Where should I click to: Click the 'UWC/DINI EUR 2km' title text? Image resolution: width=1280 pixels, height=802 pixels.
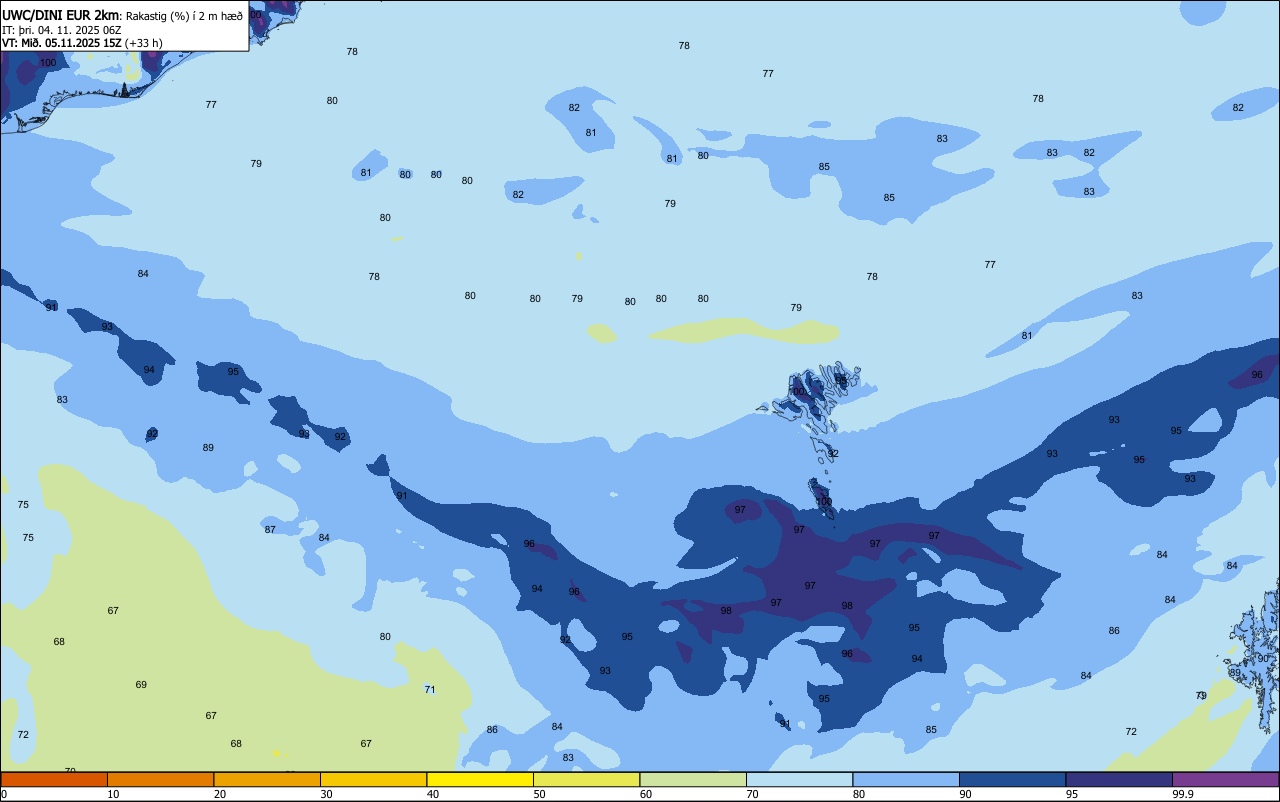pos(59,15)
